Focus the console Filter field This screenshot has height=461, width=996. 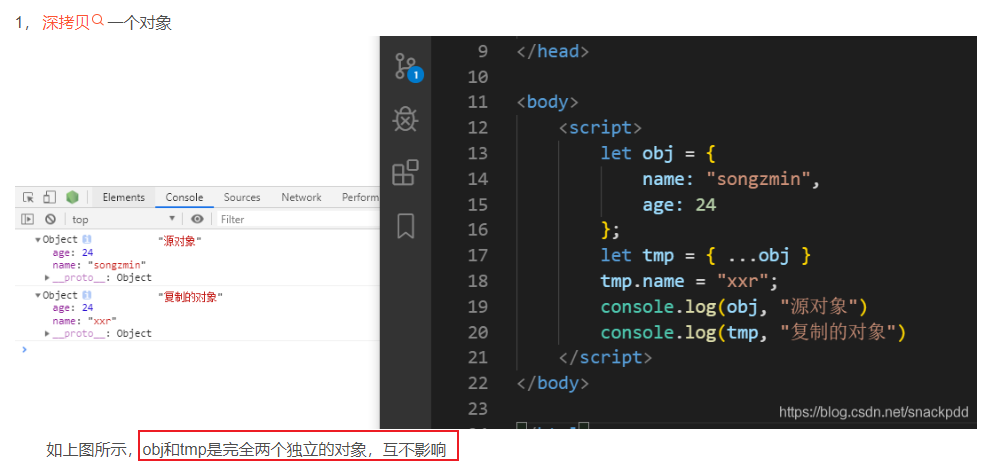point(297,219)
